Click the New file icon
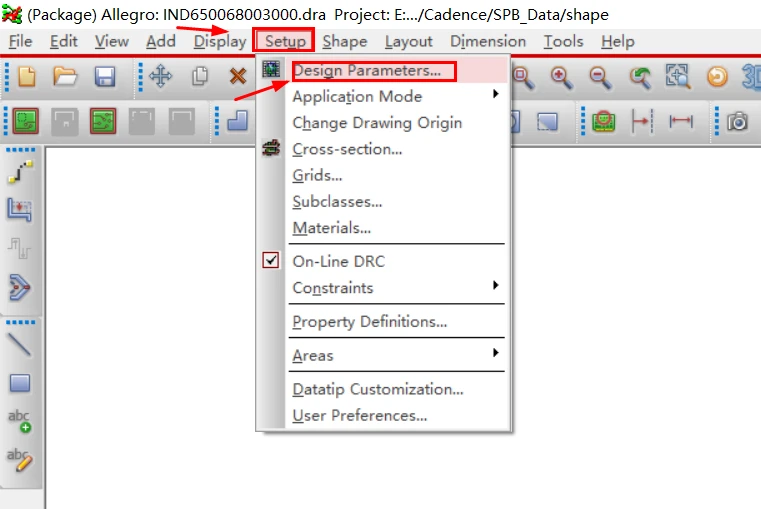Screen dimensions: 761x509 27,77
